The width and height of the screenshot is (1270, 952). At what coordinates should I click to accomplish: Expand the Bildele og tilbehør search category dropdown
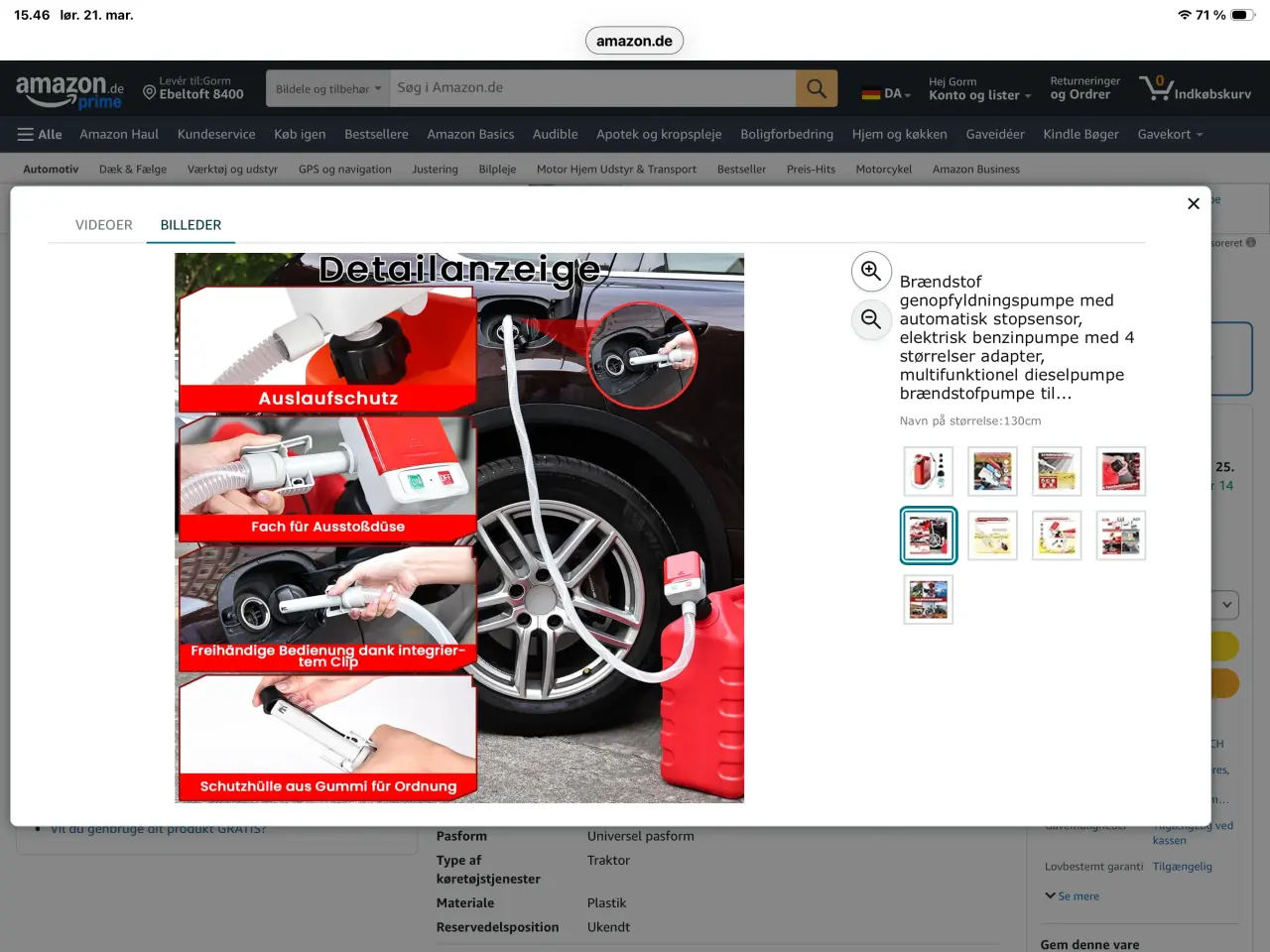click(328, 88)
